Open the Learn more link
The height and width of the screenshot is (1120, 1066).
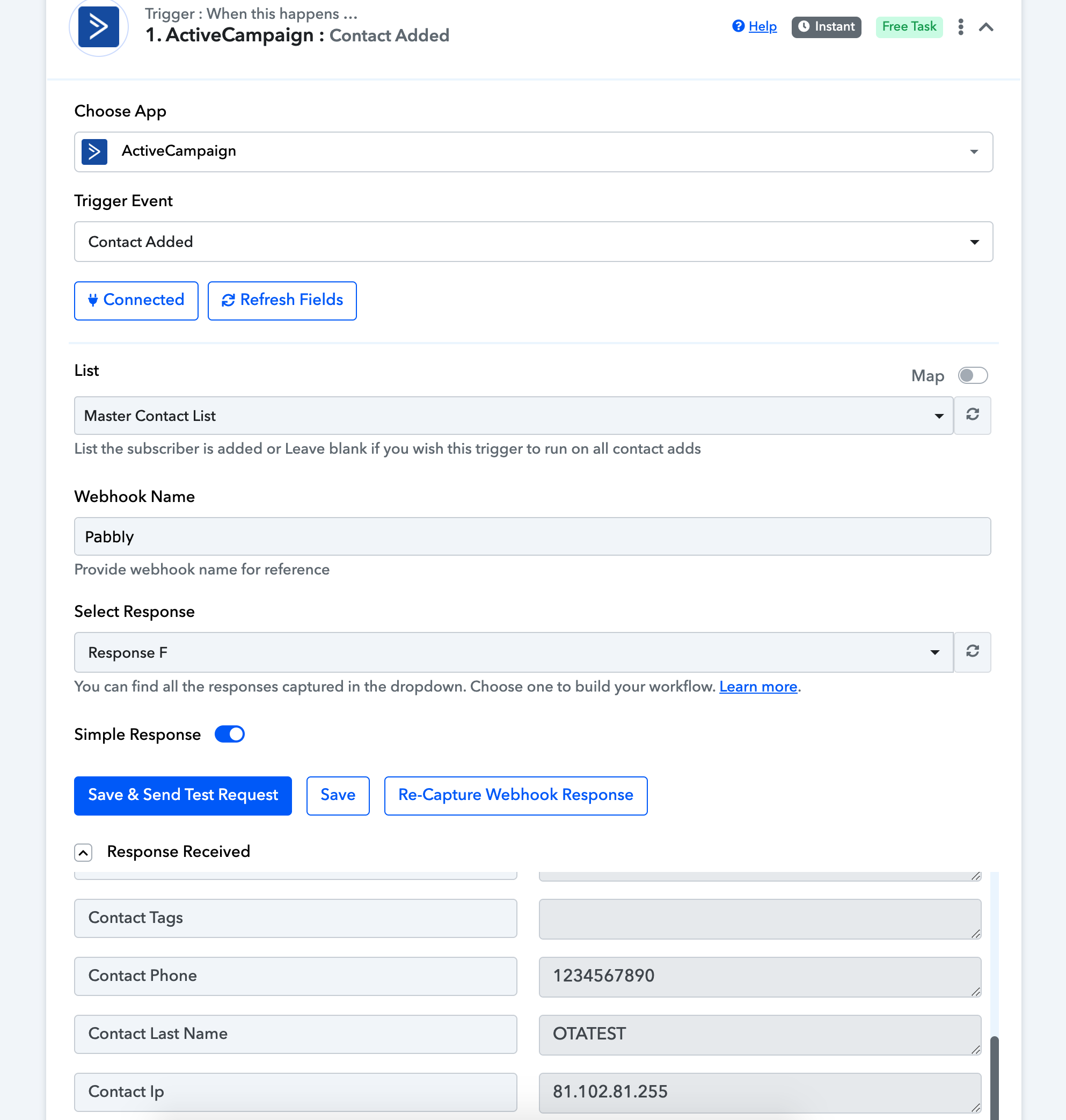(x=758, y=686)
